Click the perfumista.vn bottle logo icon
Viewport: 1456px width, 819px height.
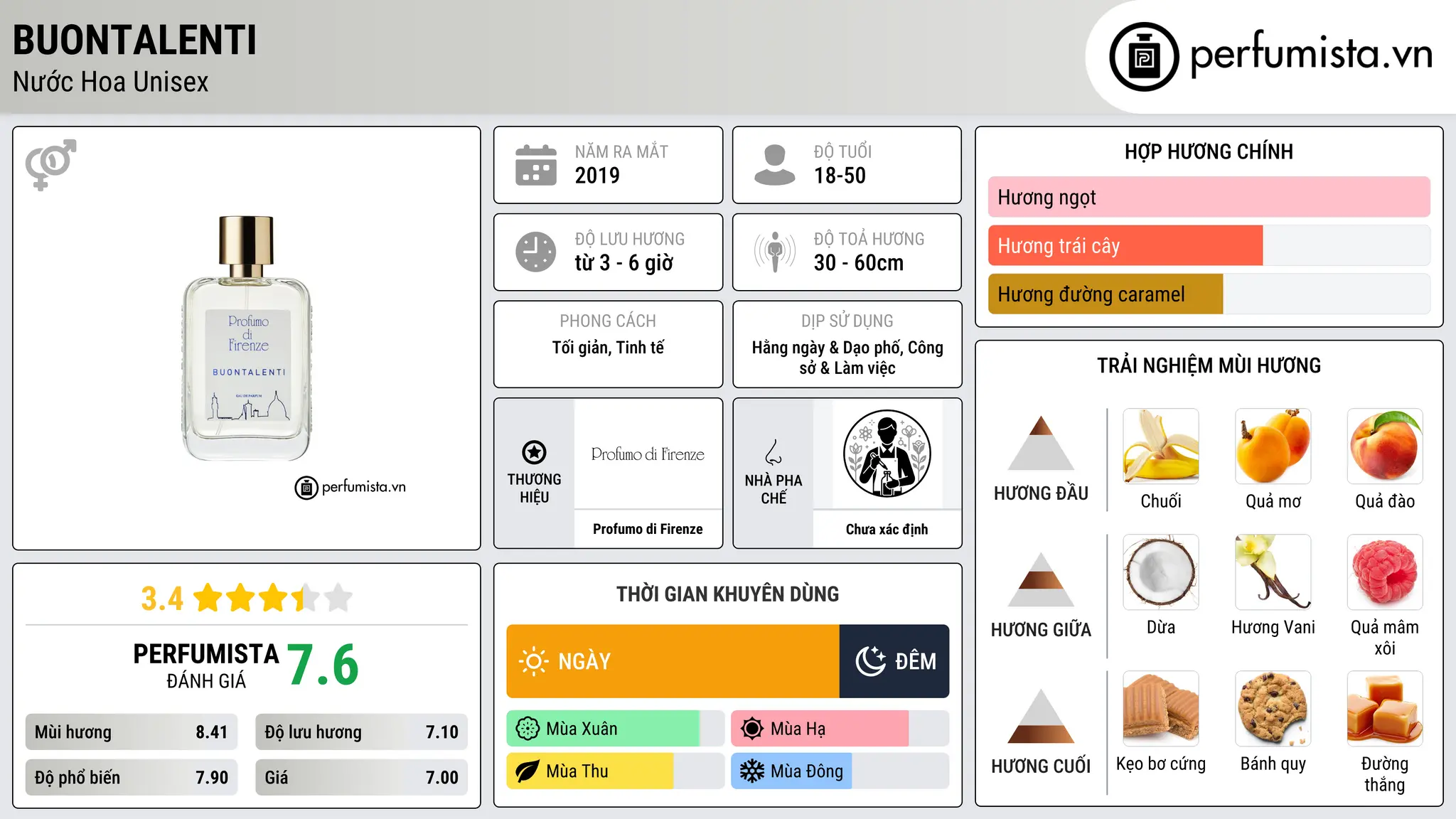click(x=1144, y=57)
